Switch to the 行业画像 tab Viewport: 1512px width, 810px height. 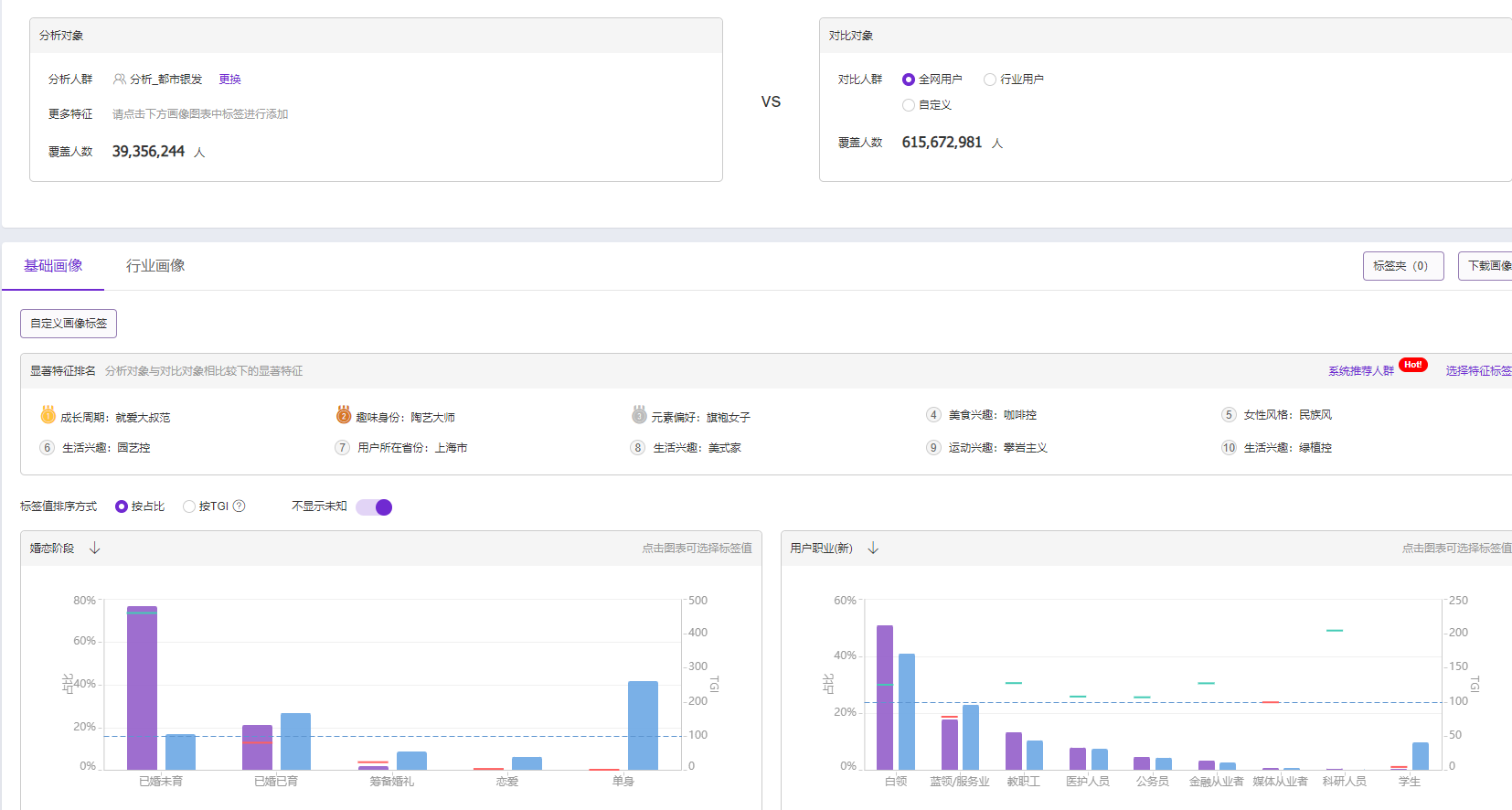[155, 266]
